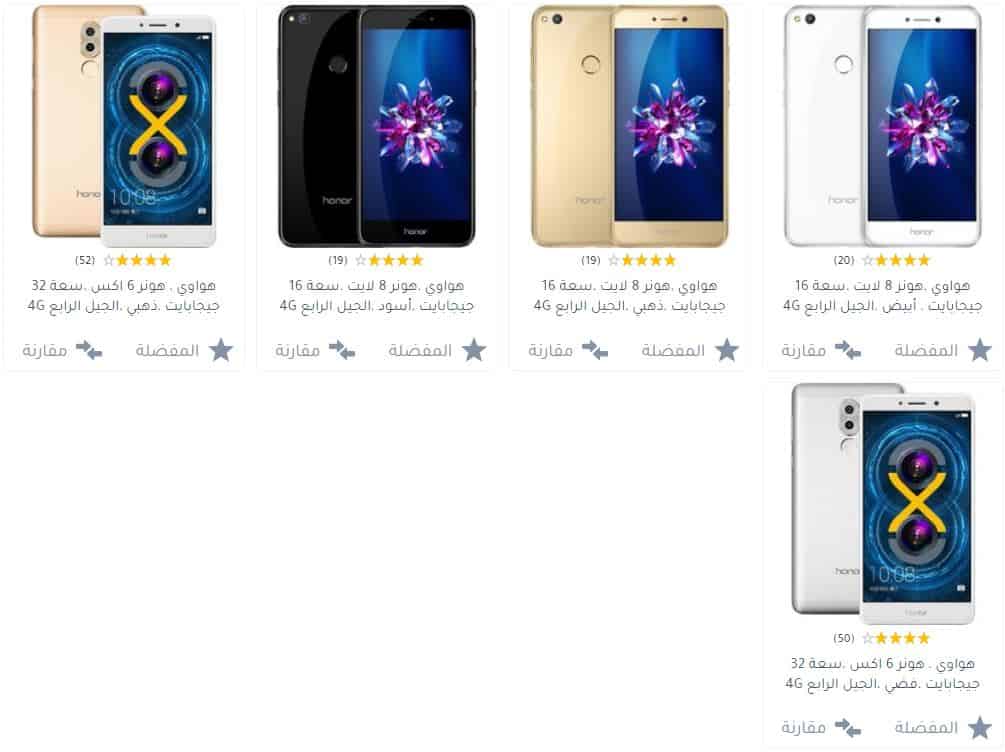
Task: Open the black Honor 8 Lite product image
Action: pyautogui.click(x=377, y=126)
